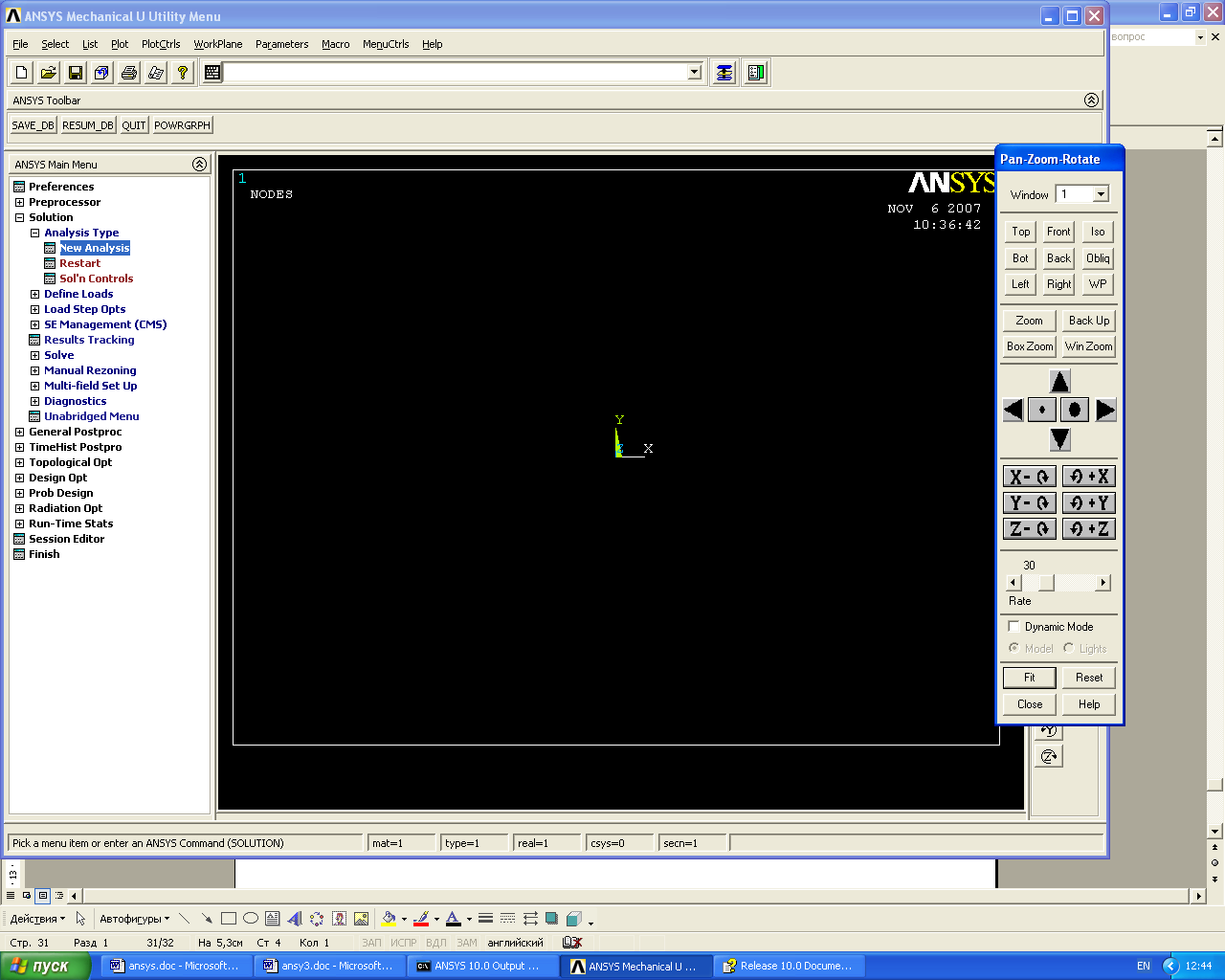
Task: Click the Rate slider left arrow
Action: point(1013,583)
